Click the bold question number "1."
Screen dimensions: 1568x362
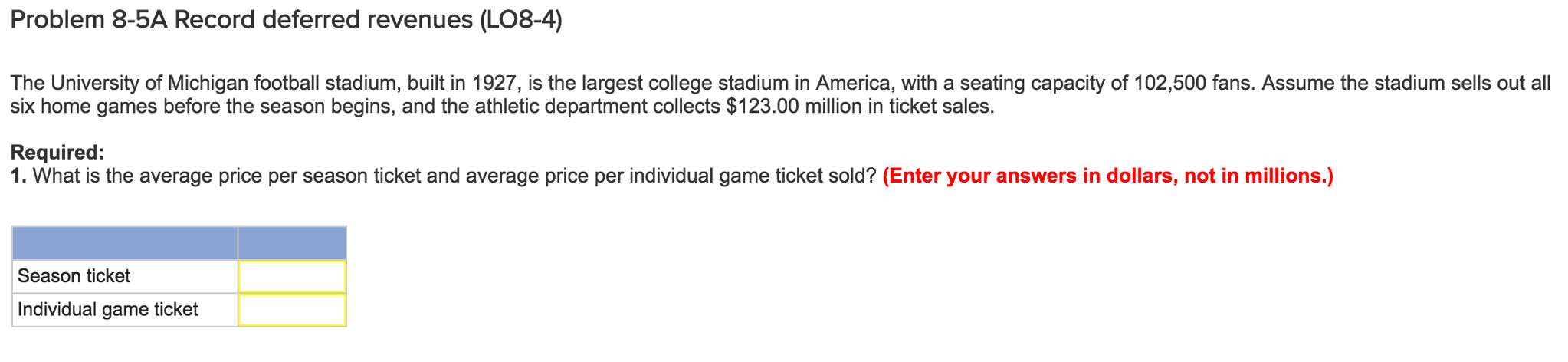pos(18,176)
